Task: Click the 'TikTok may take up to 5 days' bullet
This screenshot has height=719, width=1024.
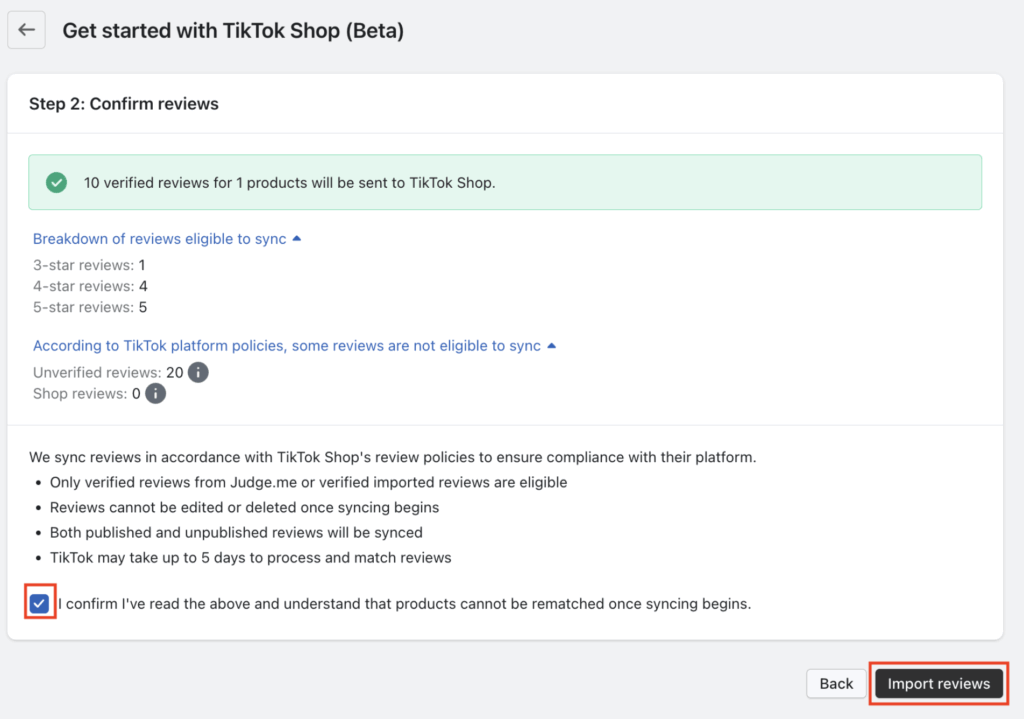Action: (x=250, y=557)
